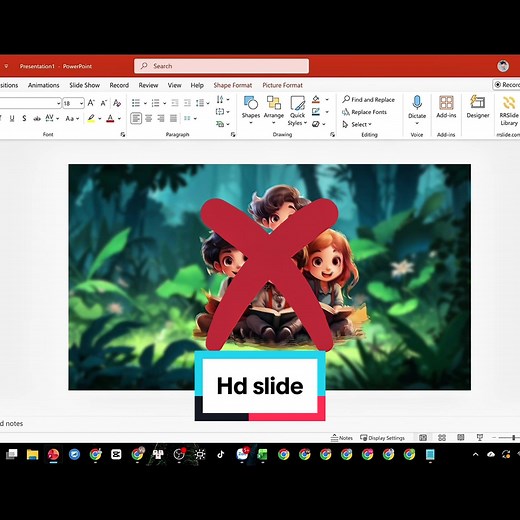Click Replace Fonts
Image resolution: width=520 pixels, height=520 pixels.
click(365, 112)
